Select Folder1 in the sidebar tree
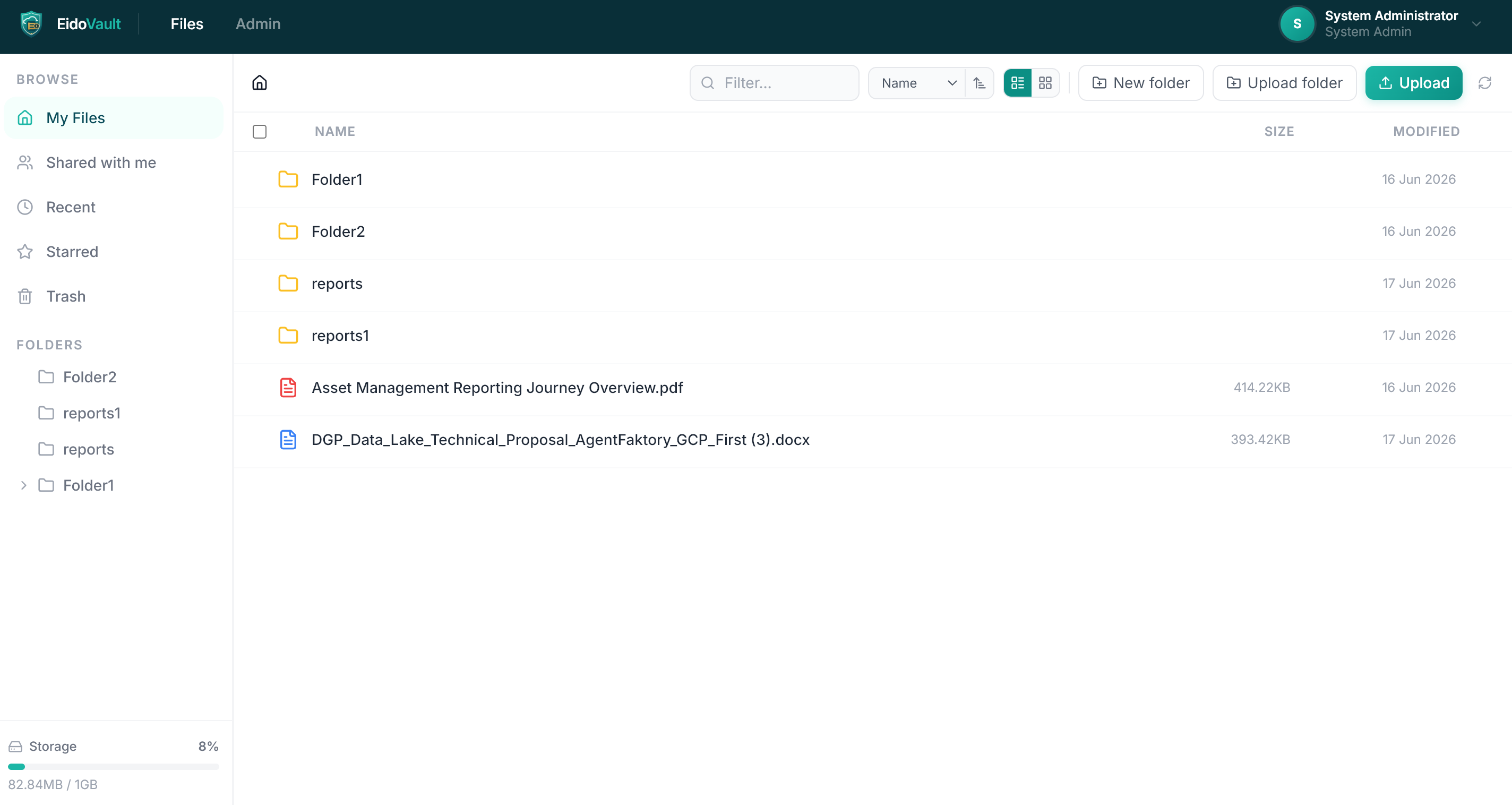 [x=88, y=485]
